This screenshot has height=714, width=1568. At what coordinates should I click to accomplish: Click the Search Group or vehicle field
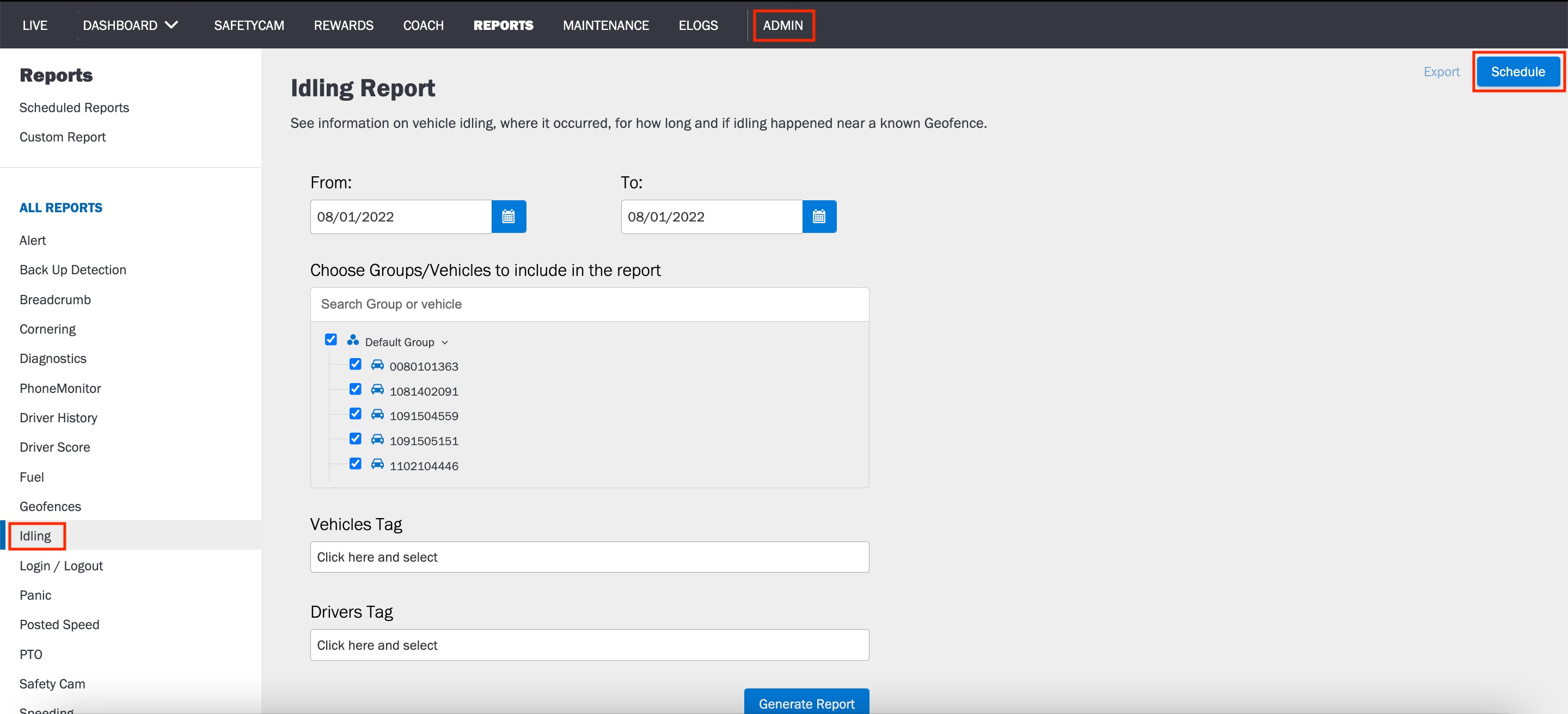coord(589,304)
